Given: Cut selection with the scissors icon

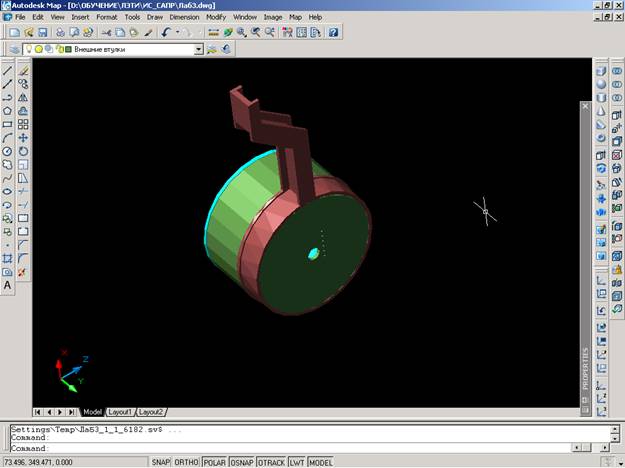Looking at the screenshot, I should 106,32.
